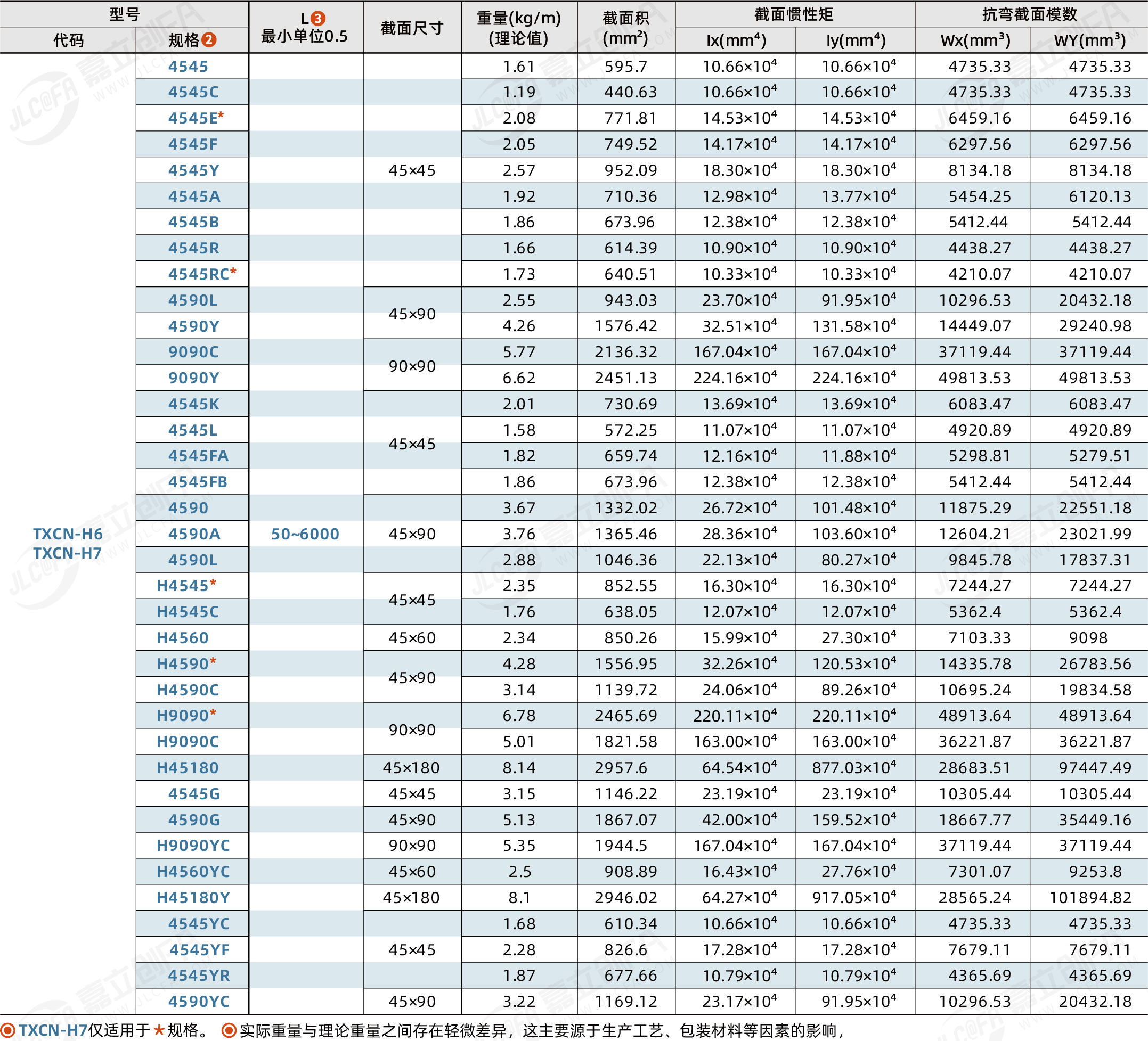Click the orange star in footnote text
Image resolution: width=1148 pixels, height=1041 pixels.
(x=159, y=1031)
